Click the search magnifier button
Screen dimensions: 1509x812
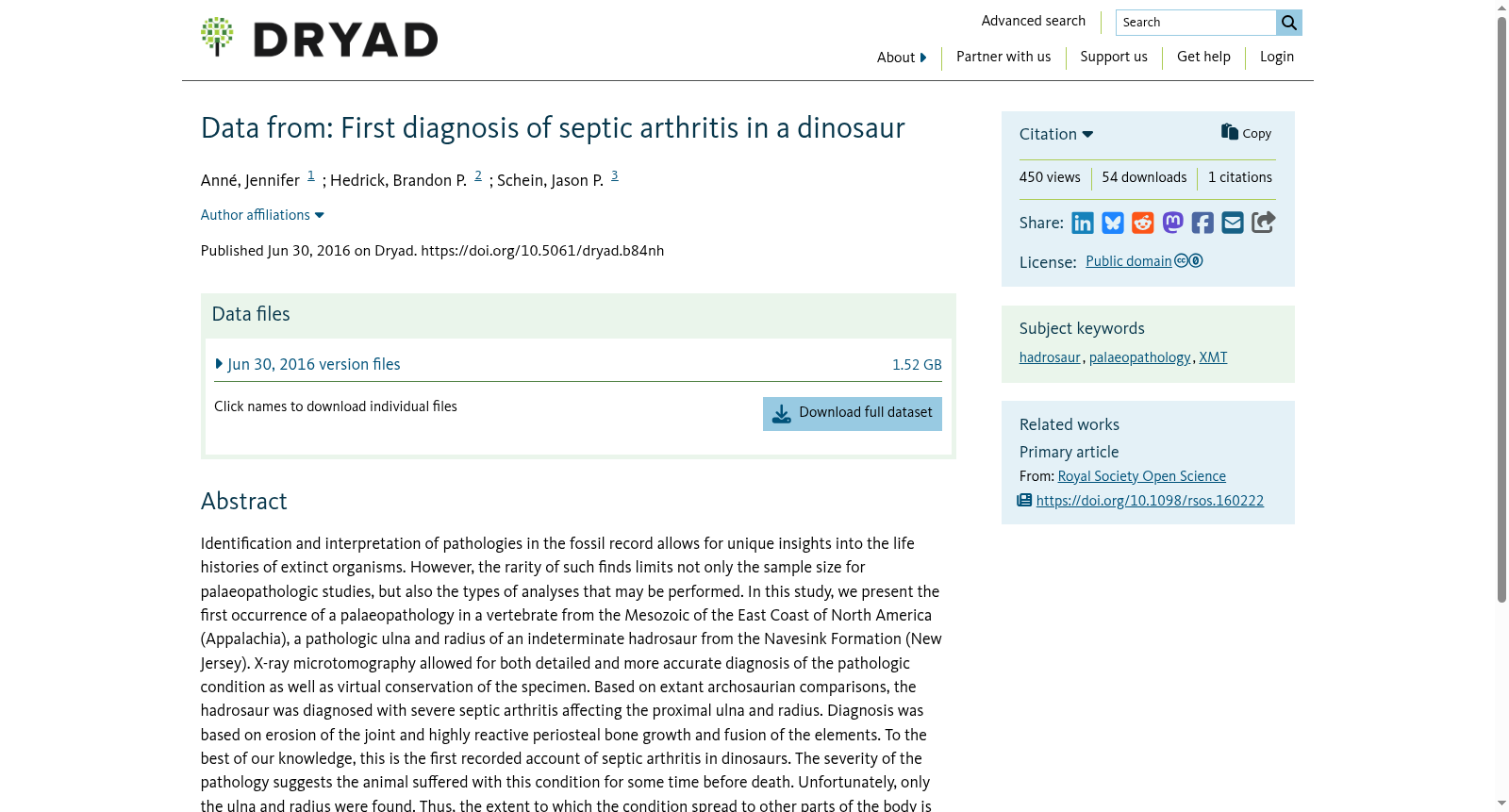click(x=1289, y=23)
